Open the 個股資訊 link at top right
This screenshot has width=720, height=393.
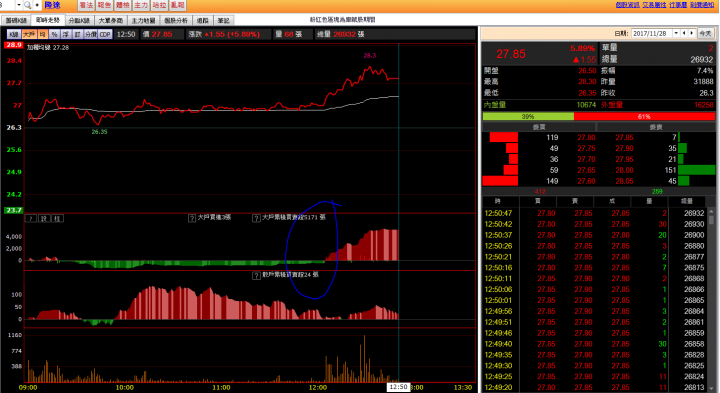627,5
